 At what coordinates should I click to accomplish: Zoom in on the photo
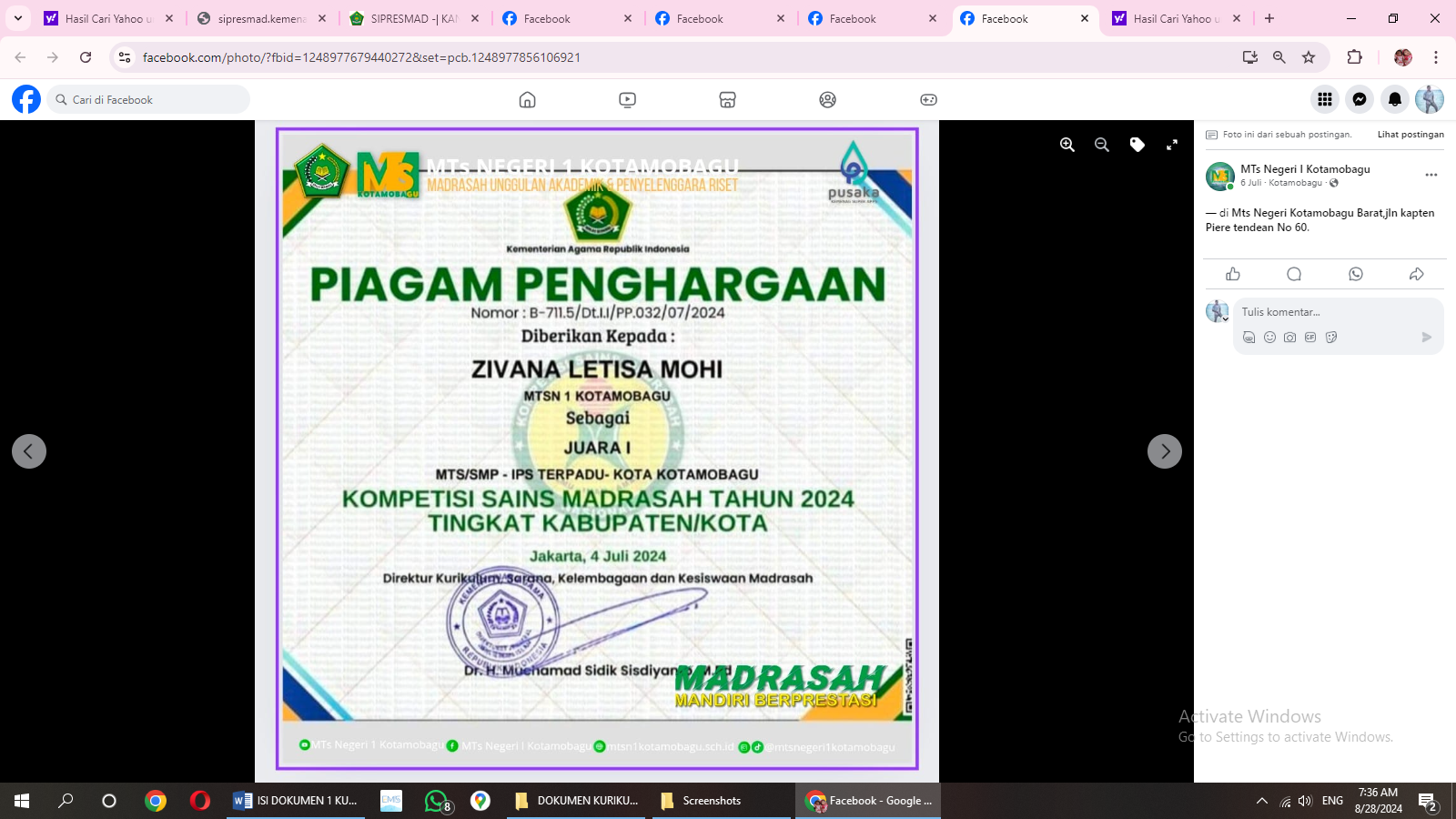click(1067, 145)
